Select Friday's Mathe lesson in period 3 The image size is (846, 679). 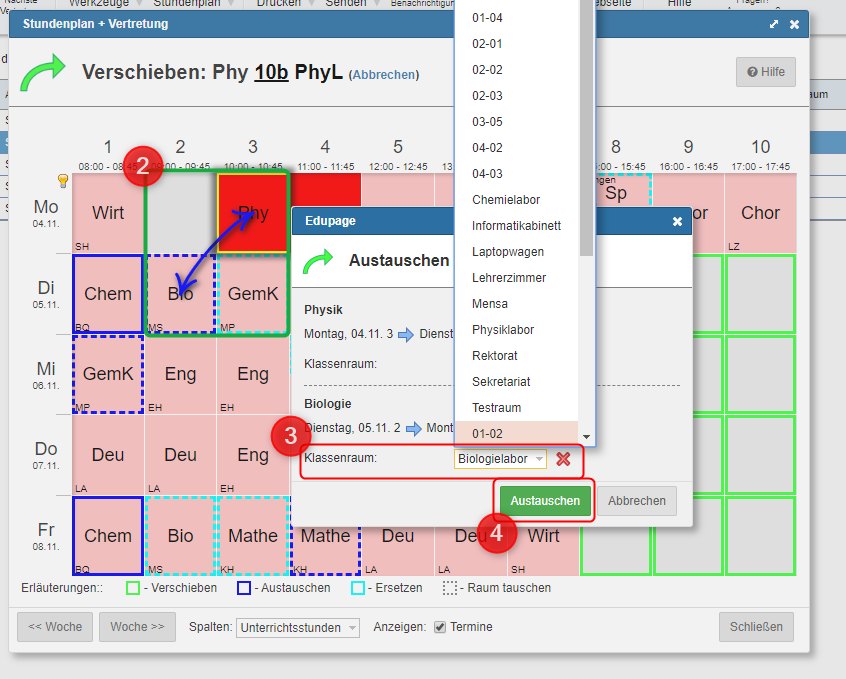click(x=253, y=536)
